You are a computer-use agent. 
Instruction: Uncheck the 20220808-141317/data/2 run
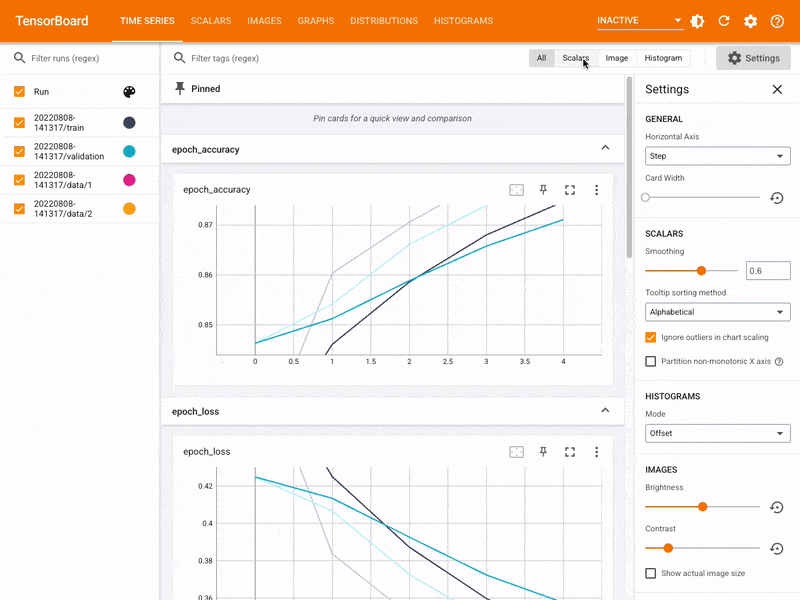click(19, 209)
